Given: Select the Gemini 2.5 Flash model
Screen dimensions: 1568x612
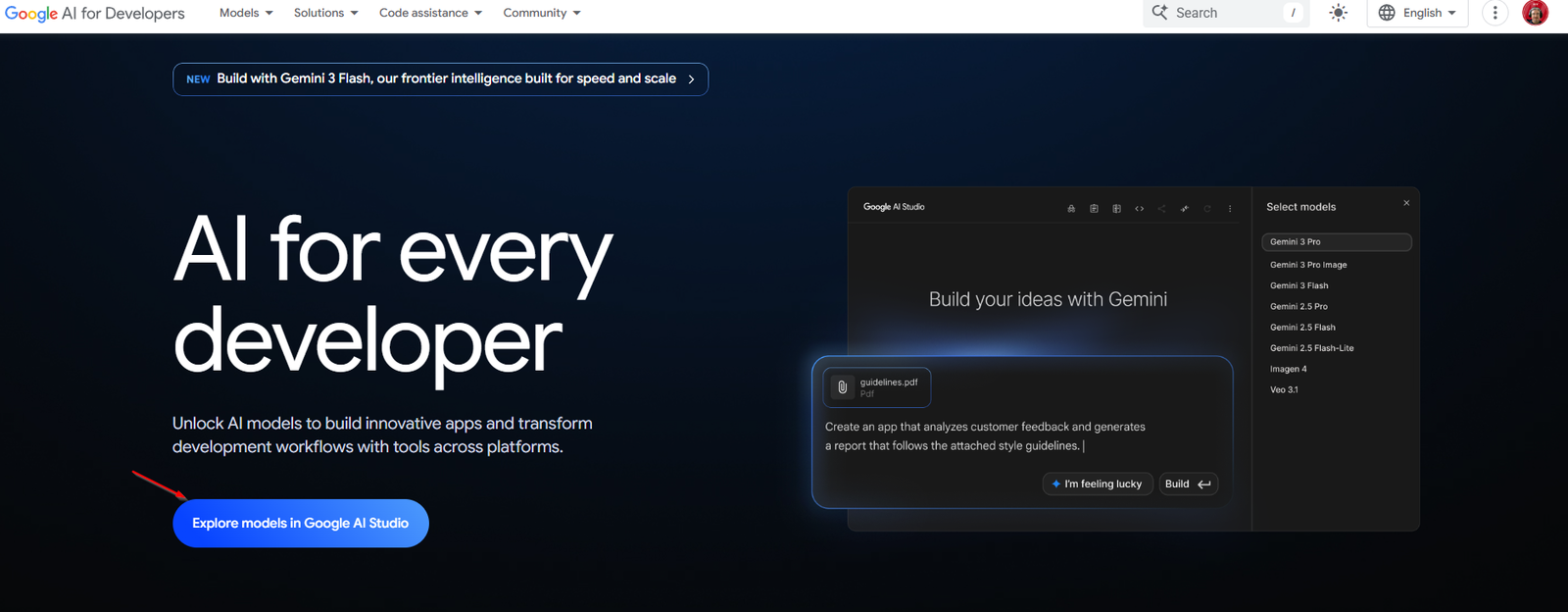Looking at the screenshot, I should tap(1302, 327).
